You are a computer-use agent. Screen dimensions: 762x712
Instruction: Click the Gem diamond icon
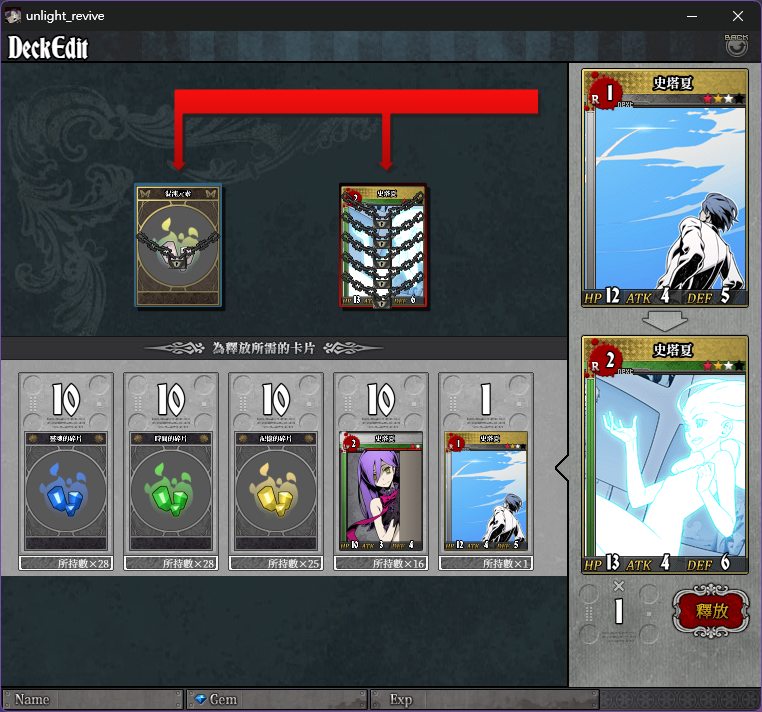coord(200,699)
